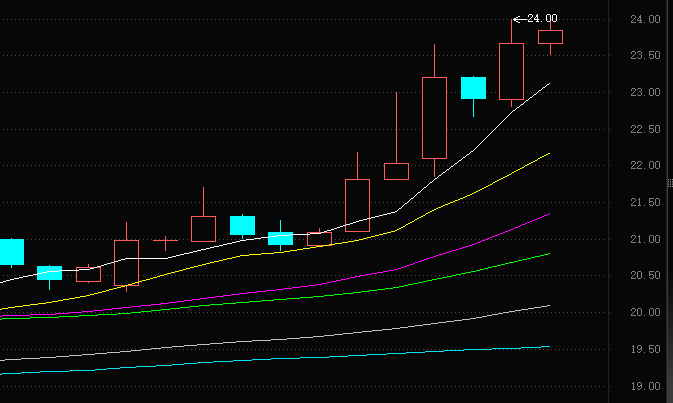
Task: Pick the 22.50 price axis label
Action: pyautogui.click(x=645, y=129)
